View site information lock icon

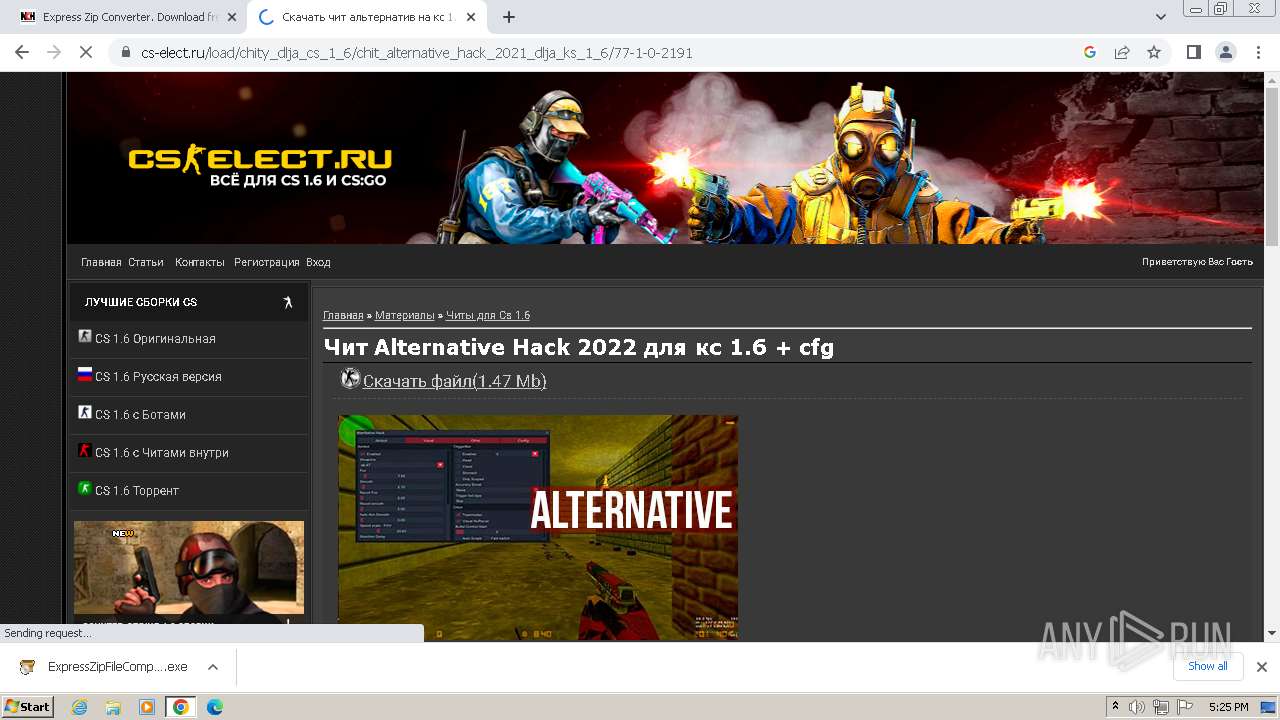(x=125, y=53)
